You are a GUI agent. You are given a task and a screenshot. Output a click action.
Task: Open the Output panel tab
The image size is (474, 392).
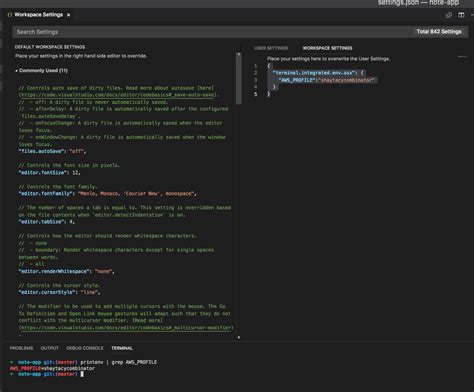pyautogui.click(x=50, y=348)
